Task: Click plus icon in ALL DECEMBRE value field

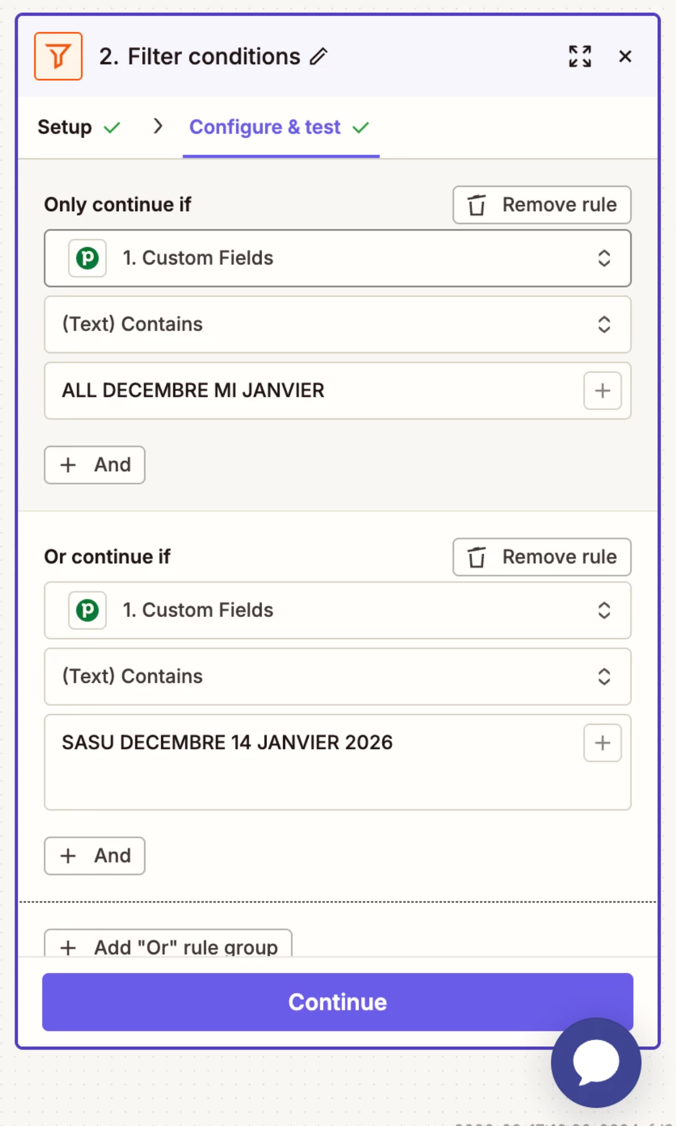Action: click(x=602, y=391)
